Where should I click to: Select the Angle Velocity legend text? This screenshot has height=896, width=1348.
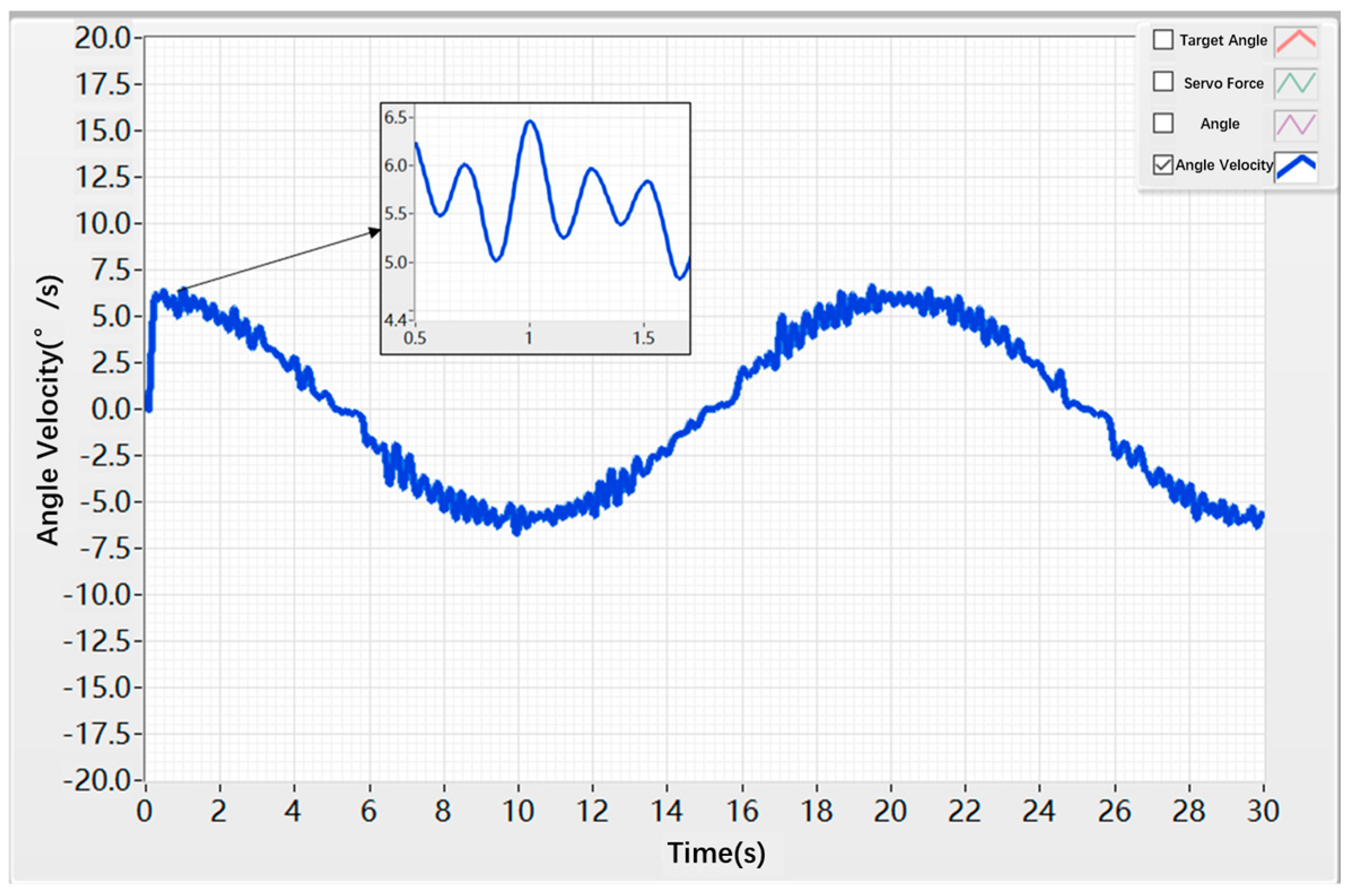(1224, 165)
